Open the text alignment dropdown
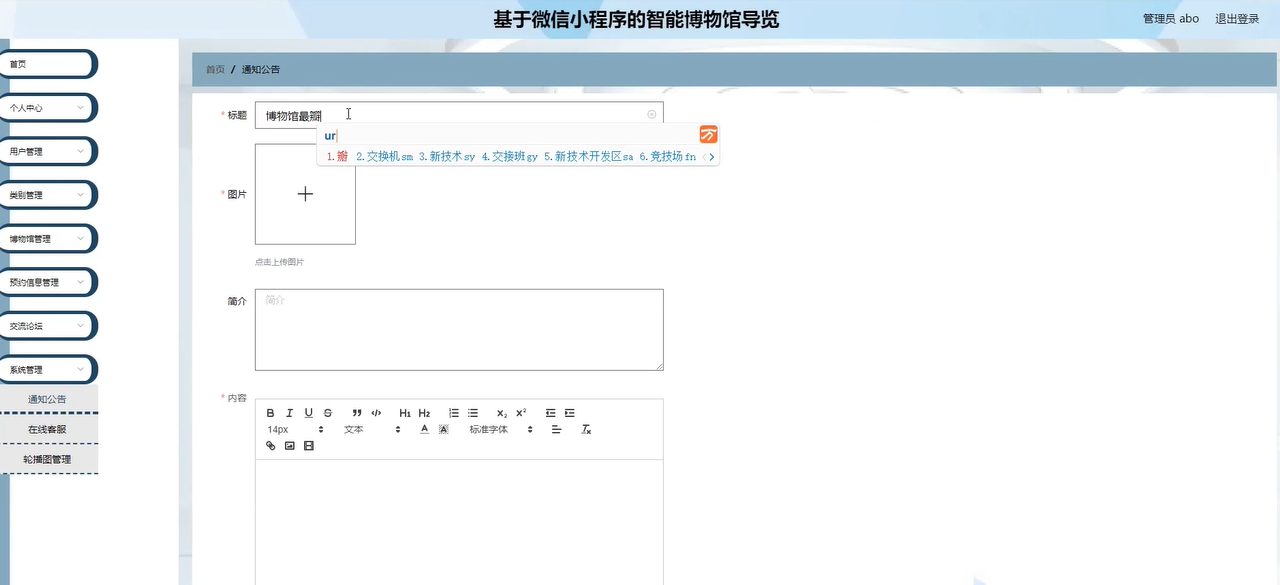This screenshot has width=1280, height=585. pyautogui.click(x=557, y=429)
